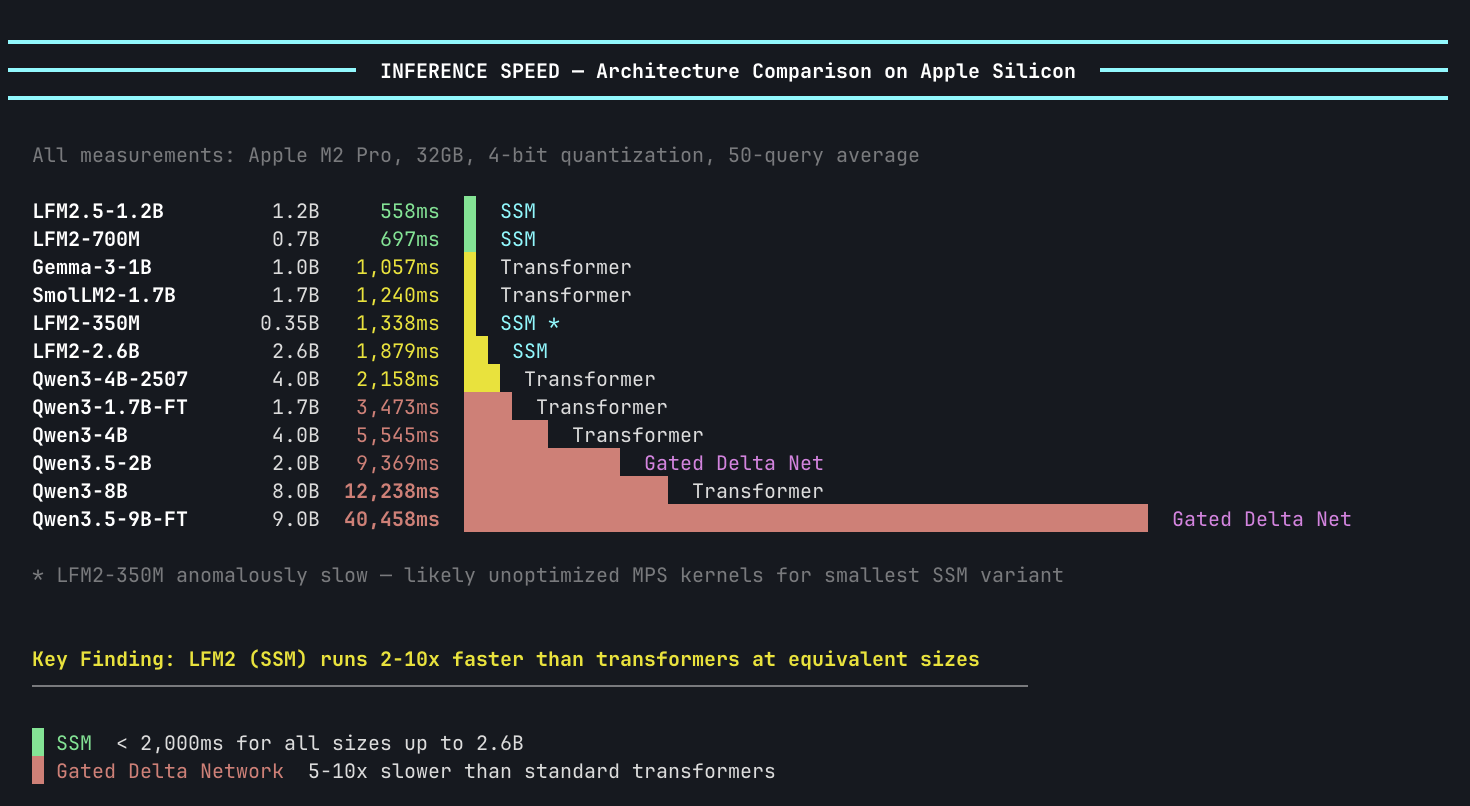Click the 9.0B parameter size
The image size is (1470, 806).
(x=296, y=519)
